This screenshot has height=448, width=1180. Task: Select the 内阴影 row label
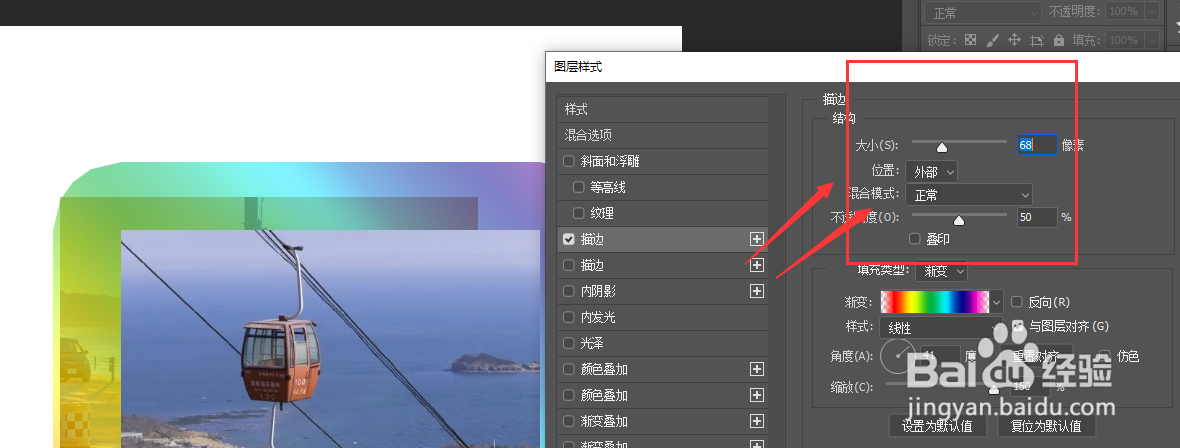598,291
